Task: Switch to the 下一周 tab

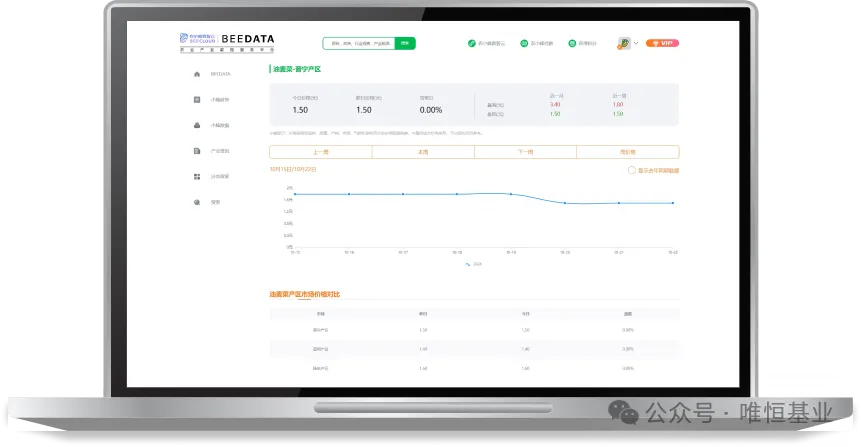Action: tap(525, 152)
